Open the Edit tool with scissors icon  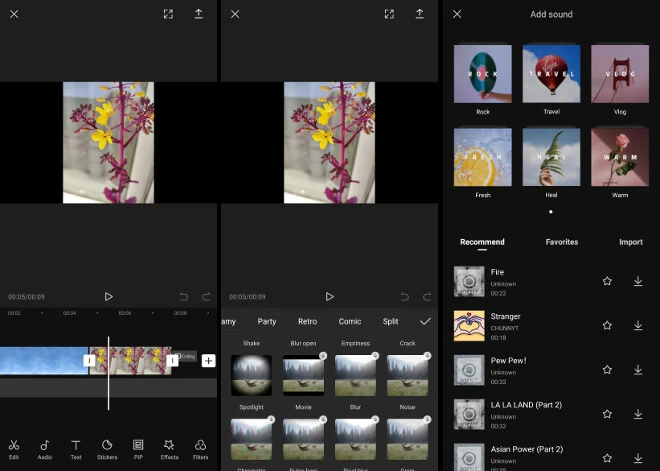[14, 449]
